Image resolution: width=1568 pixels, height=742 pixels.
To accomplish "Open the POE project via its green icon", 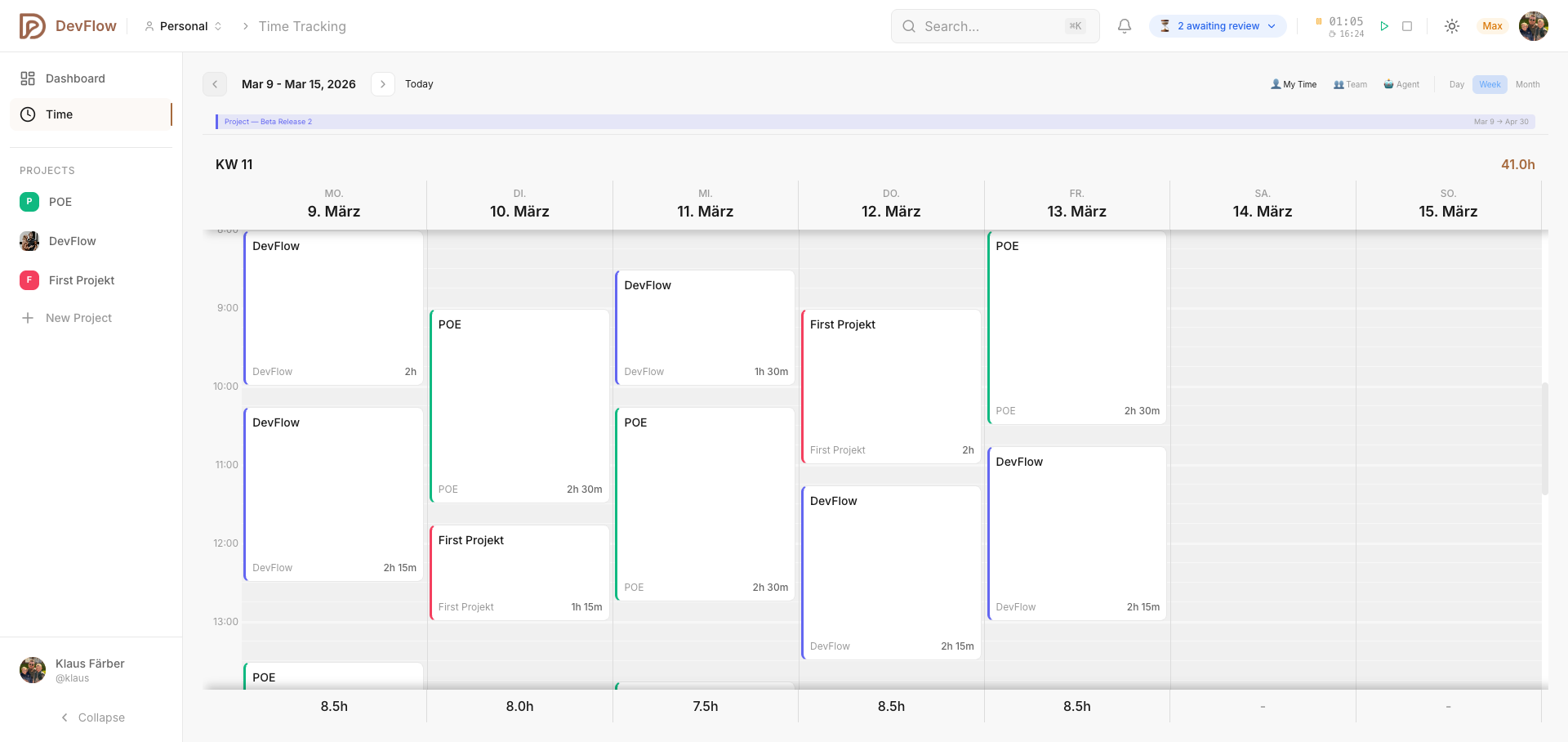I will point(29,202).
